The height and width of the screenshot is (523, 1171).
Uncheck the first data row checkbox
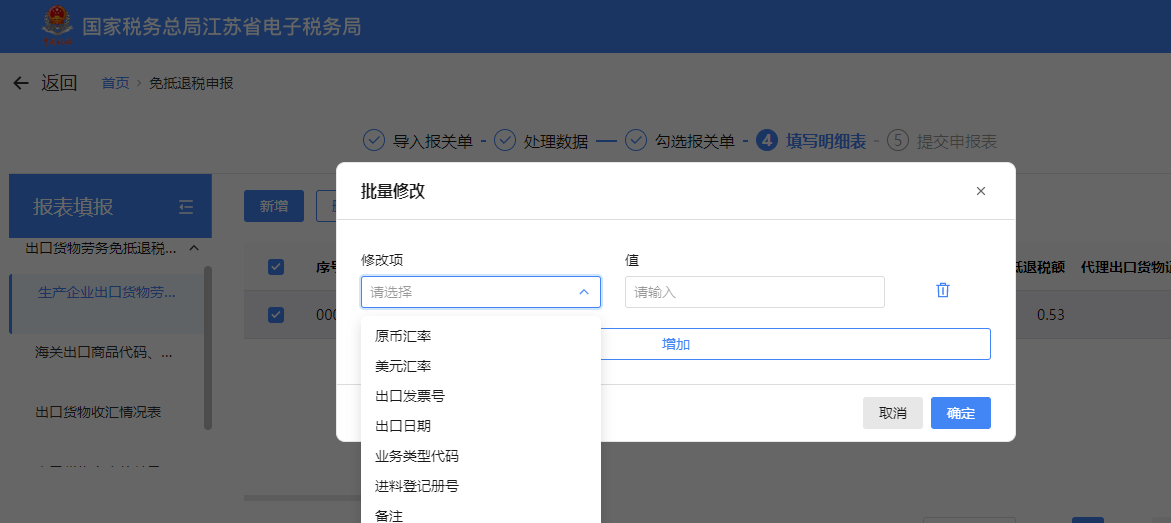click(x=276, y=315)
